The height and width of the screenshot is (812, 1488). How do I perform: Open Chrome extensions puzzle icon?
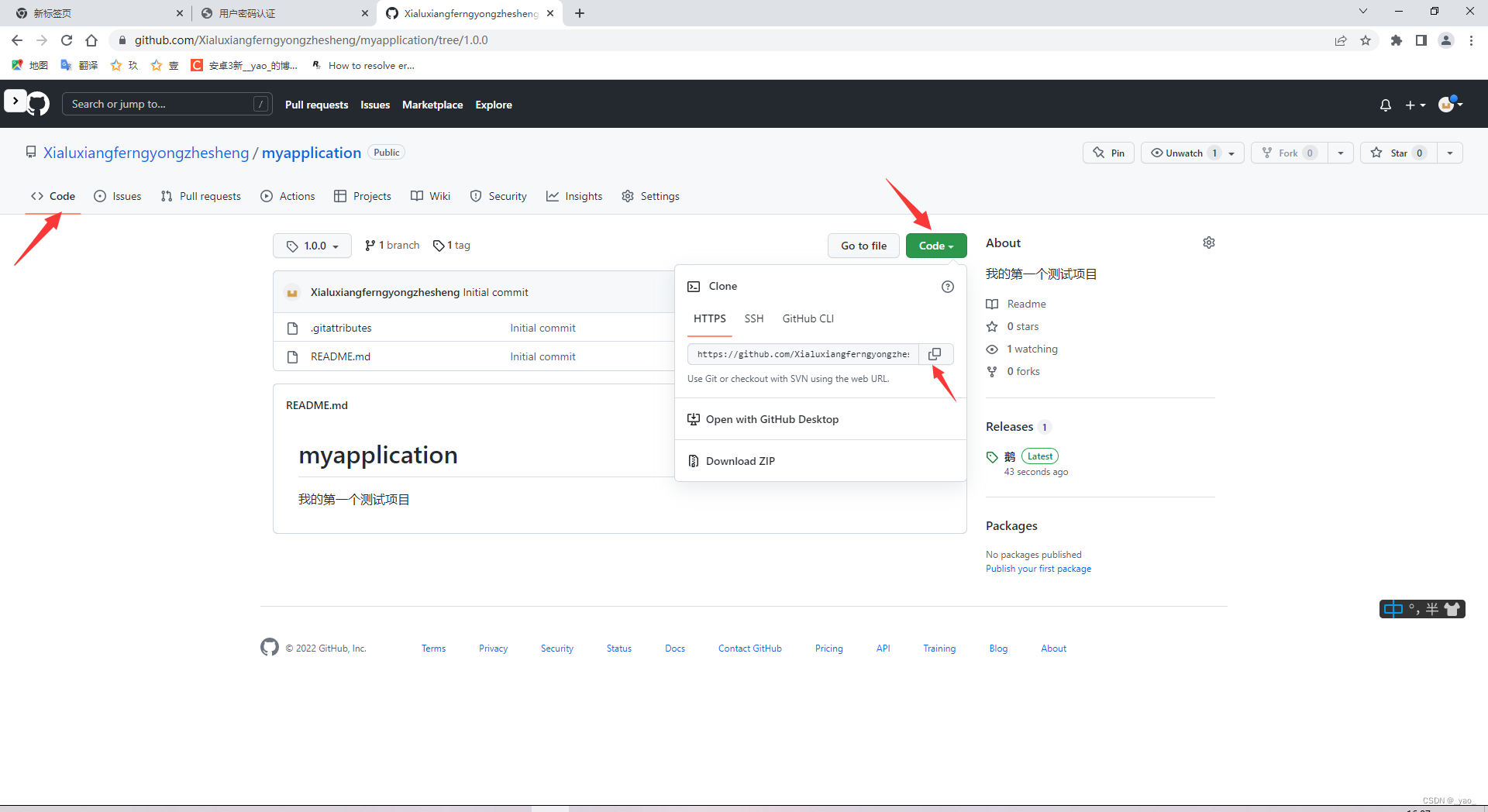tap(1397, 40)
